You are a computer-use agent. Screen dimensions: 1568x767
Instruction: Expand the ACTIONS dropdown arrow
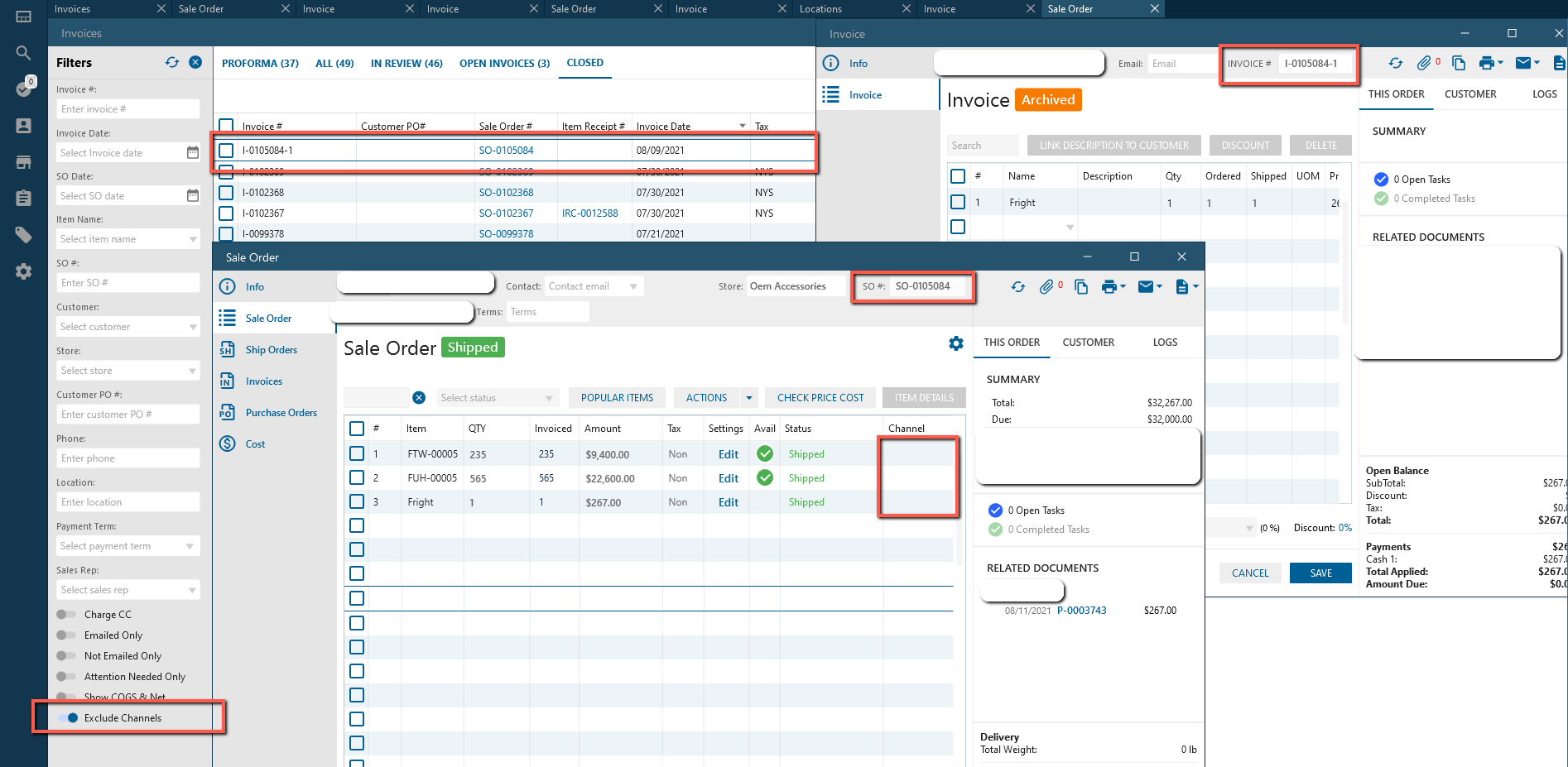click(x=749, y=398)
